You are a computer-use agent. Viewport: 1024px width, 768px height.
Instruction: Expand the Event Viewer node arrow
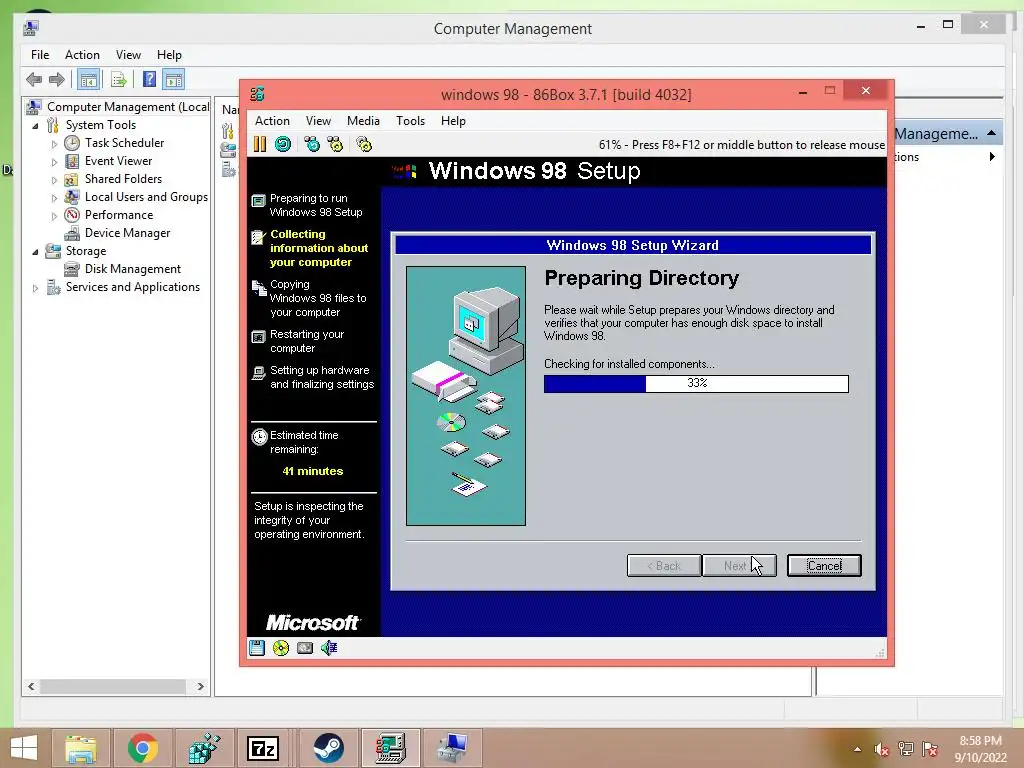[54, 161]
